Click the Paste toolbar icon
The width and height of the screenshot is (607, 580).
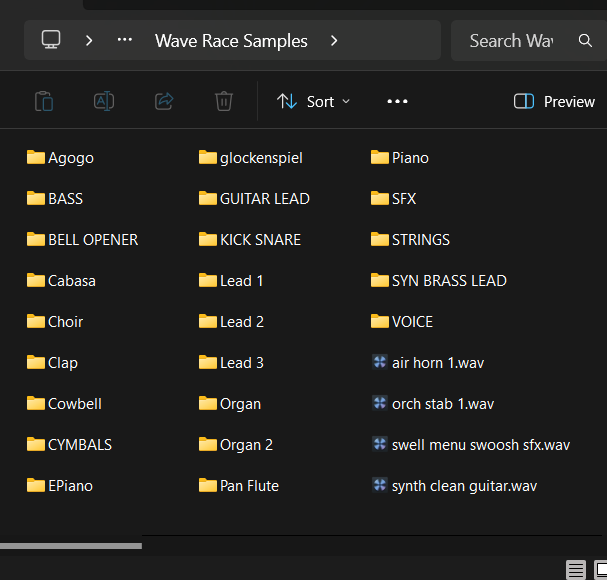(x=44, y=101)
